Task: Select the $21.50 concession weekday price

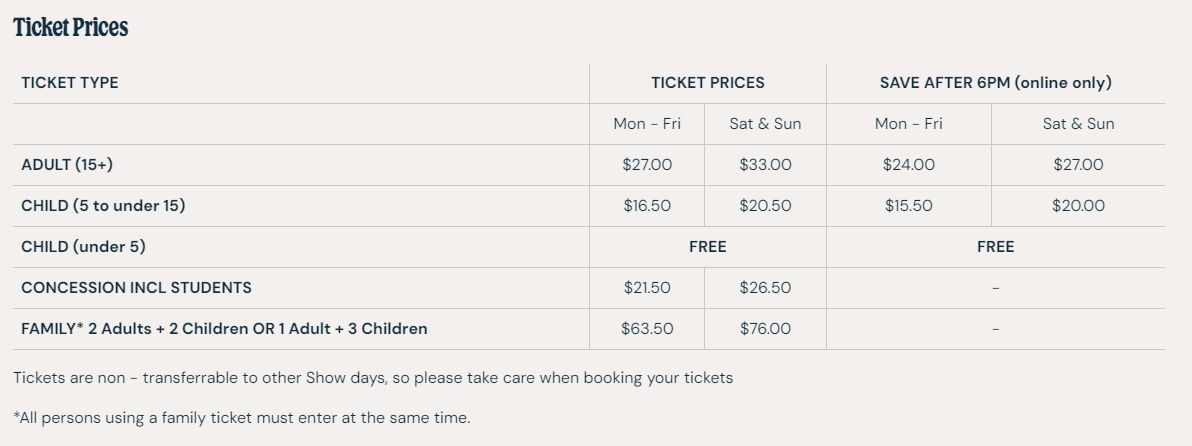Action: click(x=647, y=288)
